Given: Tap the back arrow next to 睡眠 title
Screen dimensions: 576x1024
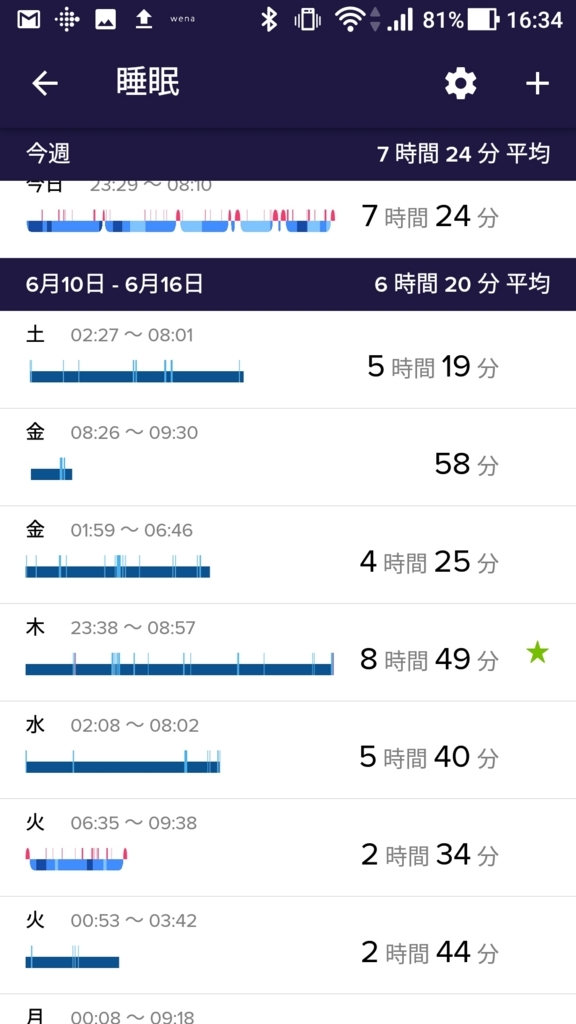Looking at the screenshot, I should (45, 84).
